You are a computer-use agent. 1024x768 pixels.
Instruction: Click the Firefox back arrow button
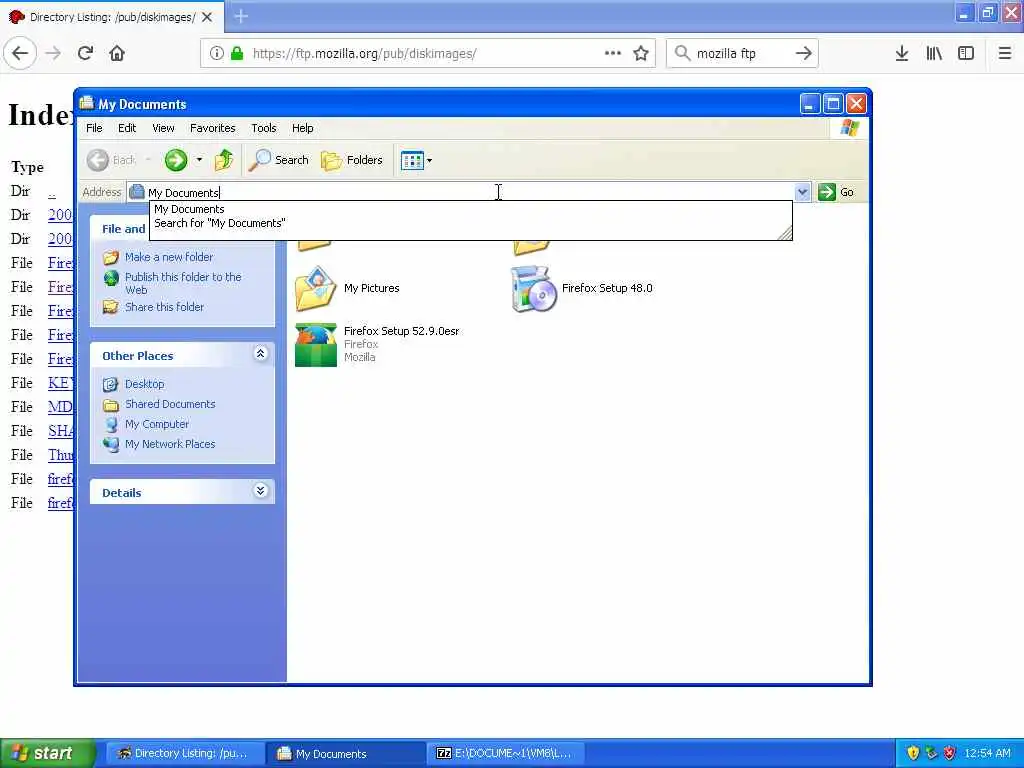[x=20, y=53]
